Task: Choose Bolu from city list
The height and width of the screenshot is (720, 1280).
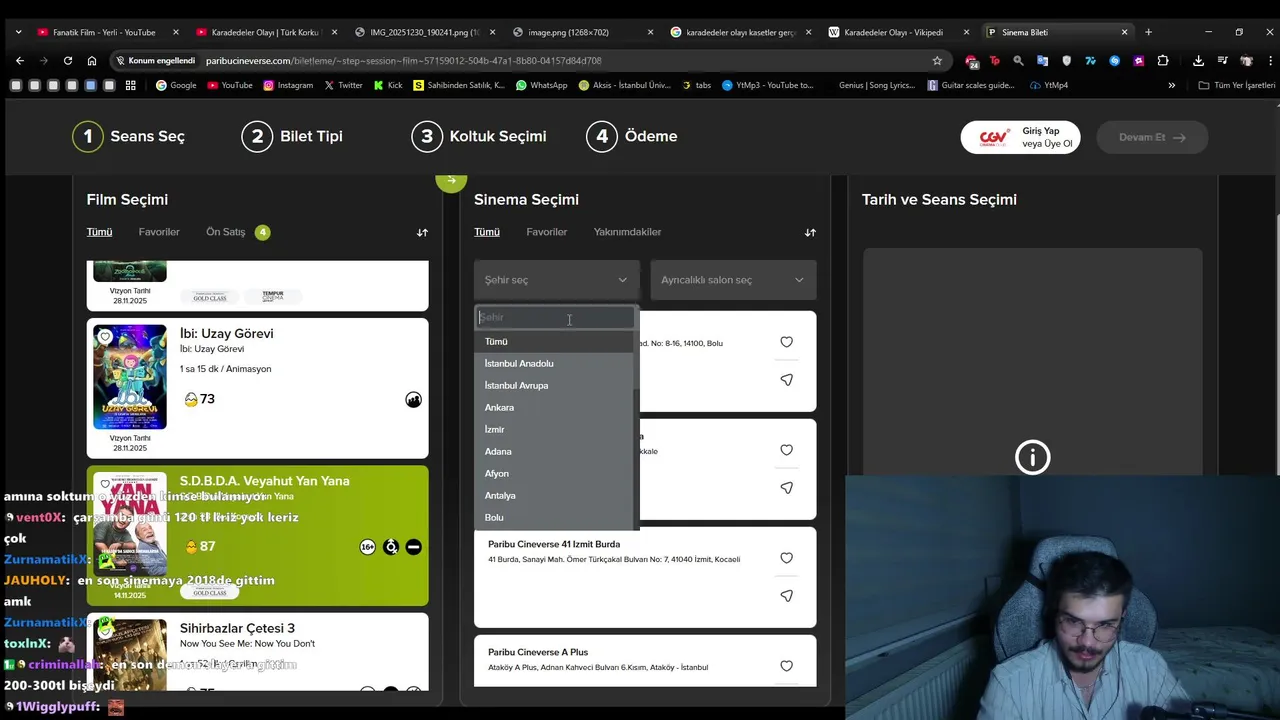Action: click(x=554, y=517)
